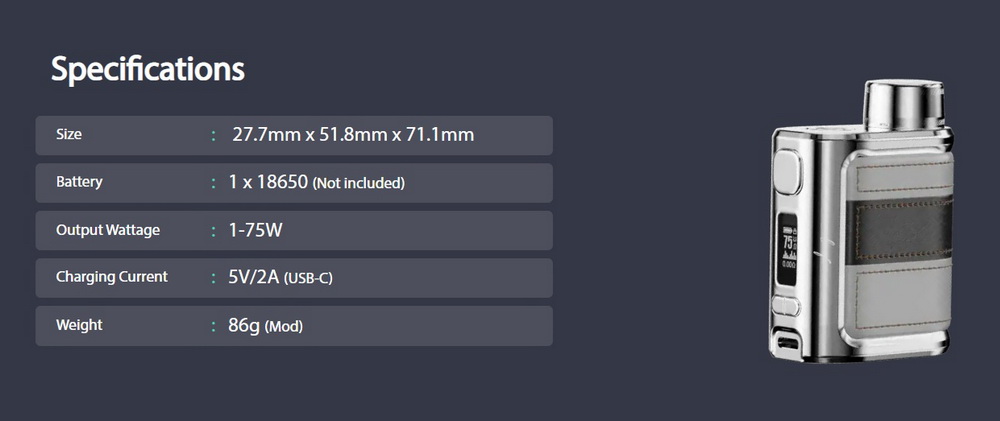Click the (Not included) note
1000x421 pixels.
[359, 184]
